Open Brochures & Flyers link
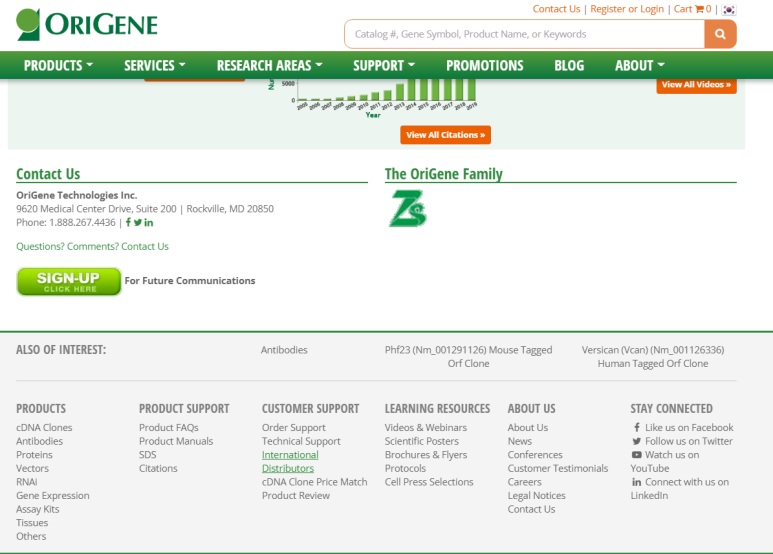This screenshot has width=773, height=554. 426,454
